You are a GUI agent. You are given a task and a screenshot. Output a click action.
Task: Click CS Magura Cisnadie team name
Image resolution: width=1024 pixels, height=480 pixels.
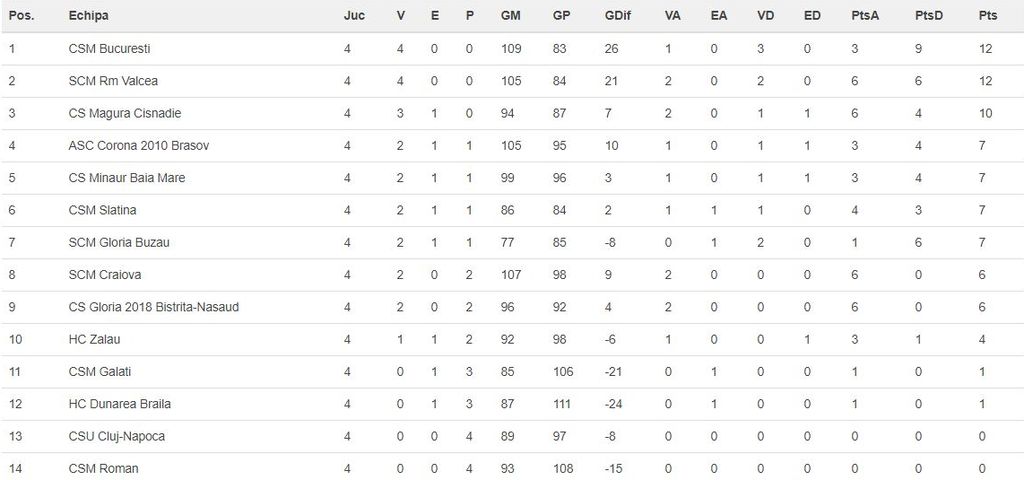(x=125, y=113)
